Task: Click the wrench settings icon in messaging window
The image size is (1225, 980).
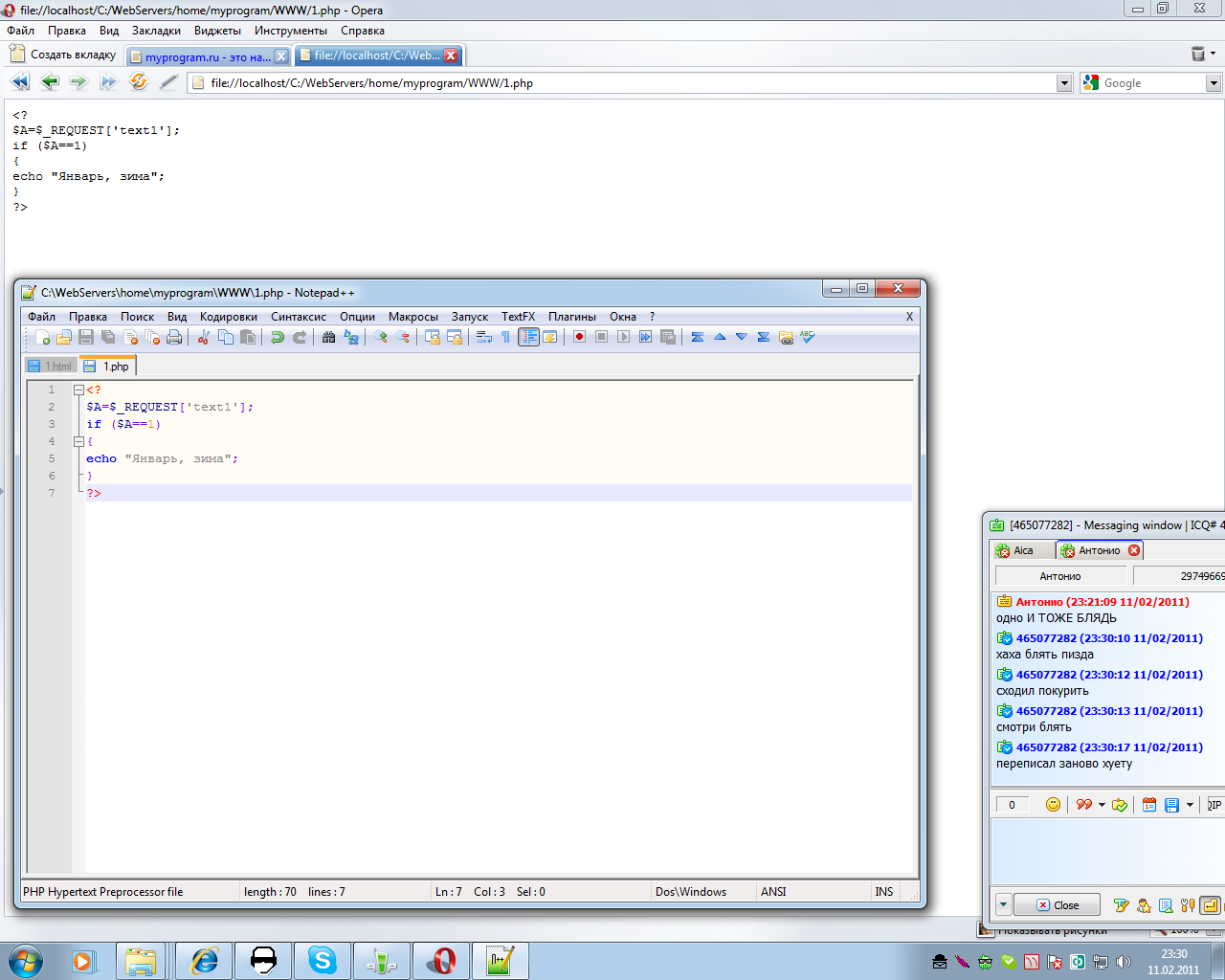Action: click(x=1188, y=905)
